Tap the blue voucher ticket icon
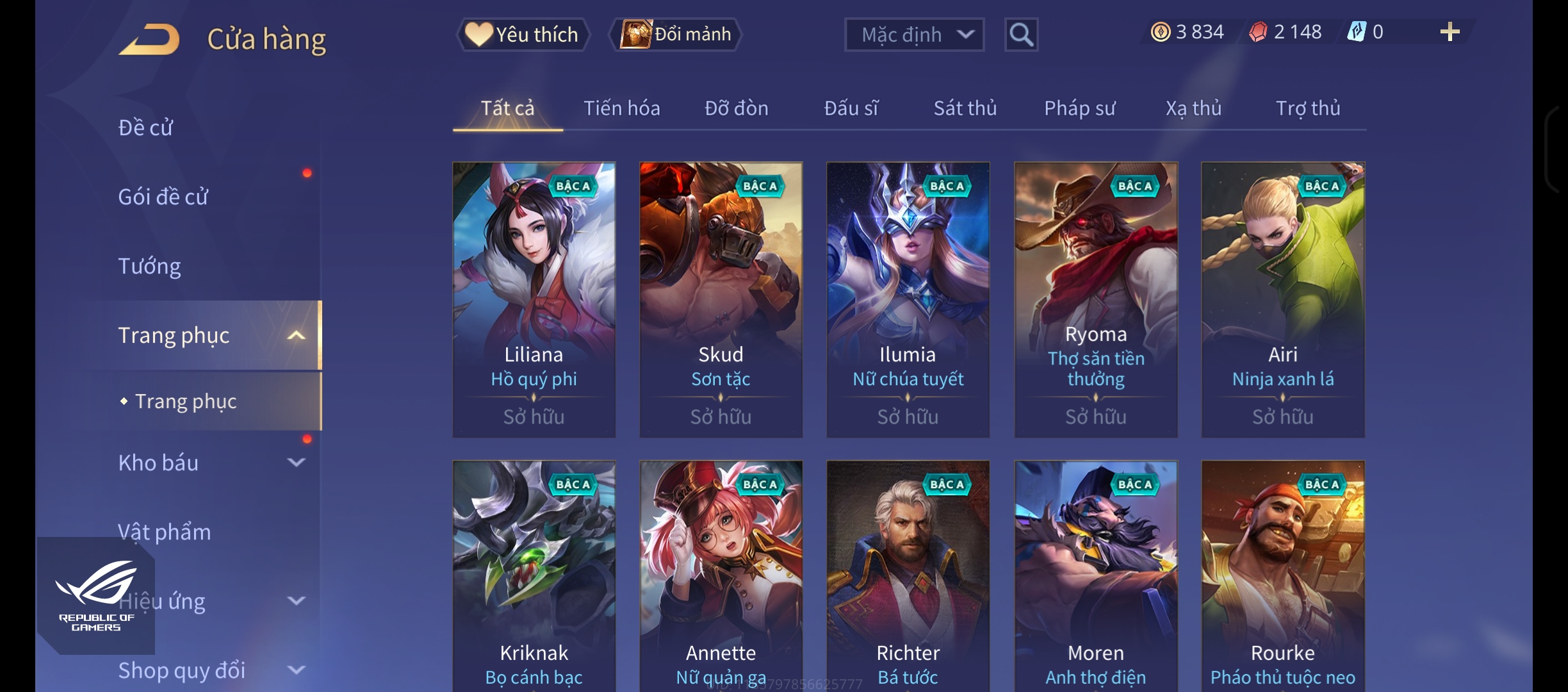 point(1356,31)
